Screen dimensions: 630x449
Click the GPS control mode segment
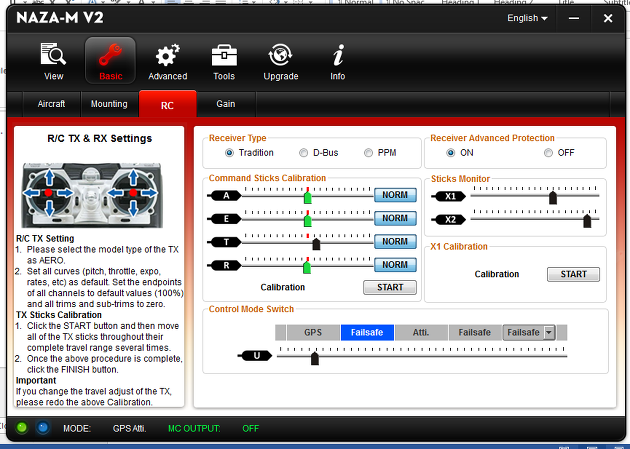point(313,333)
